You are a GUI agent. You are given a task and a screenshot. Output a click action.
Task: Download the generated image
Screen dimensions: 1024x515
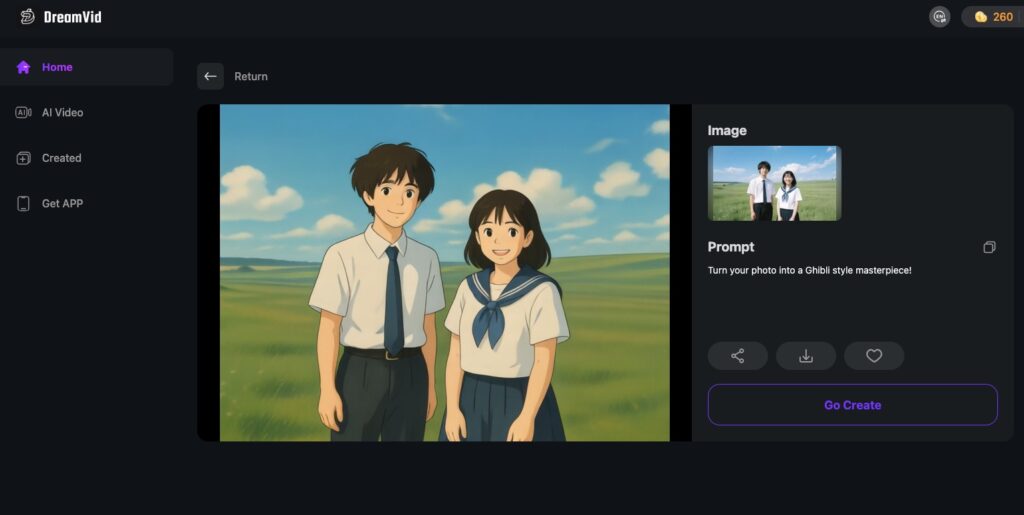click(x=806, y=356)
